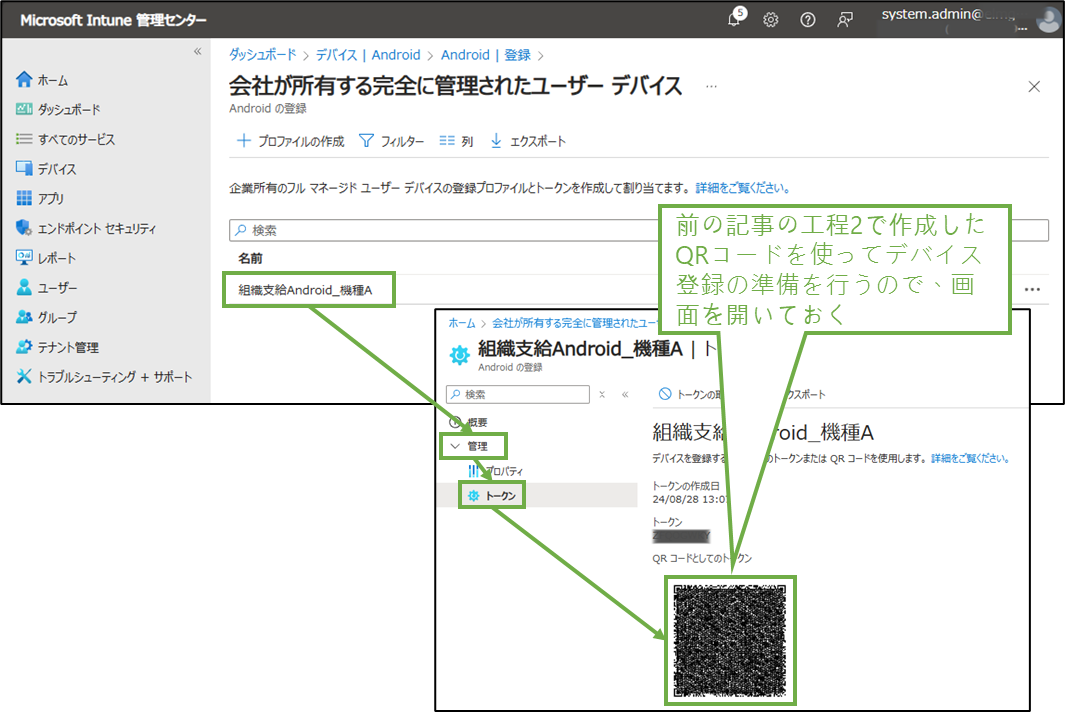Go to ホーム in the sidebar
The height and width of the screenshot is (712, 1065).
pyautogui.click(x=42, y=80)
